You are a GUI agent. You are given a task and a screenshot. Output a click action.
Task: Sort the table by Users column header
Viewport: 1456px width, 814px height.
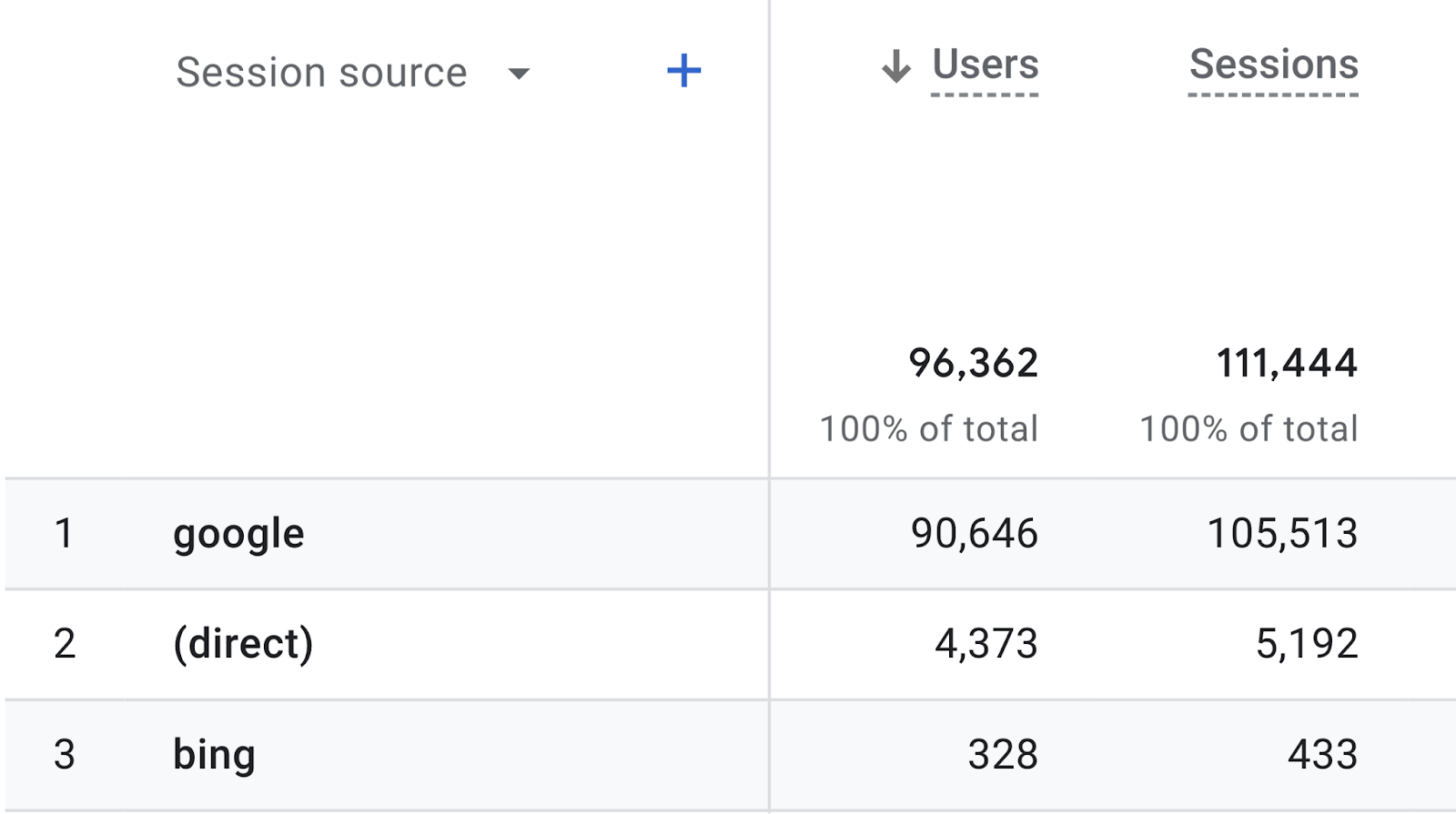985,65
